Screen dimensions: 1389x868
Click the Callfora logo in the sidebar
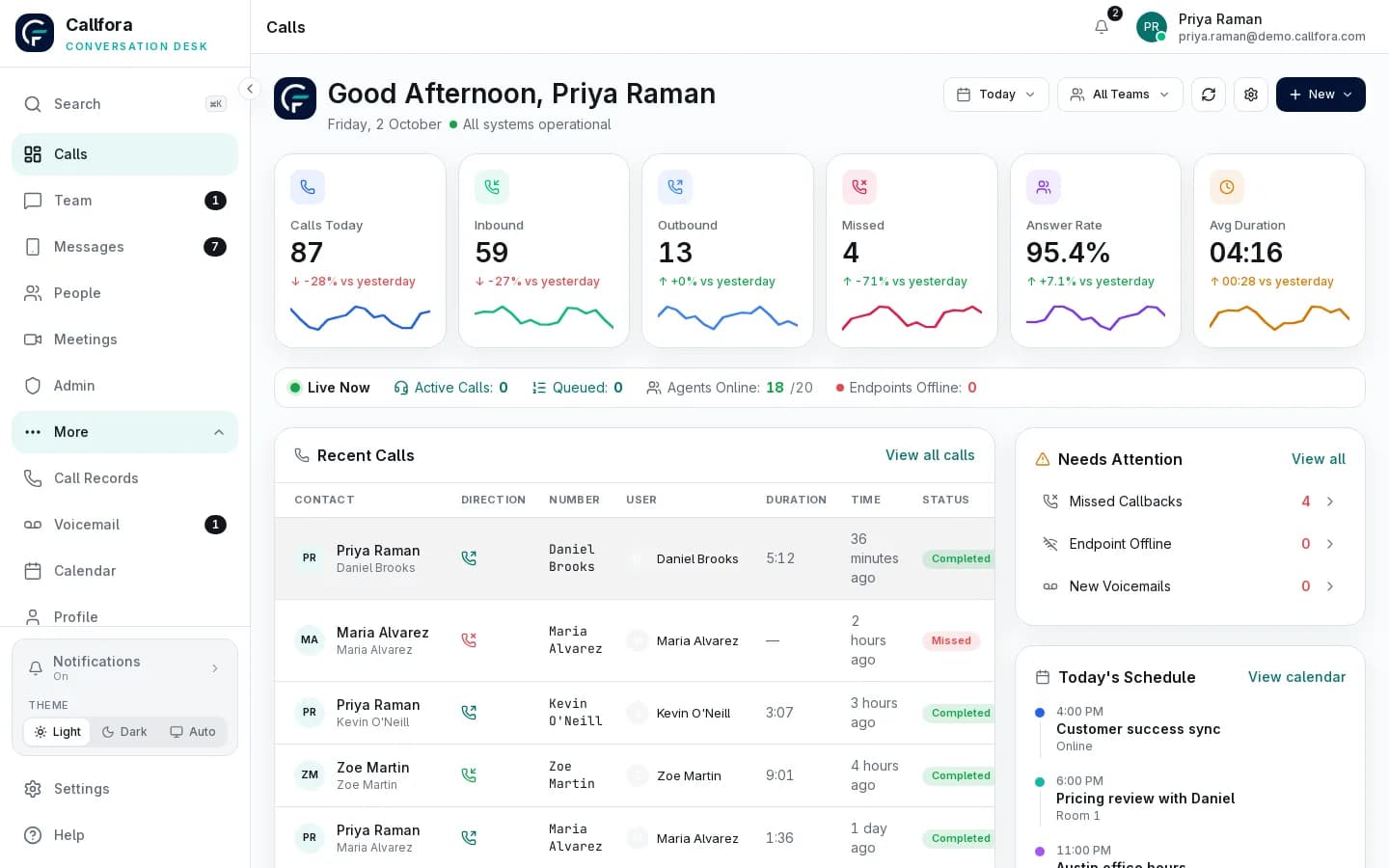coord(35,33)
